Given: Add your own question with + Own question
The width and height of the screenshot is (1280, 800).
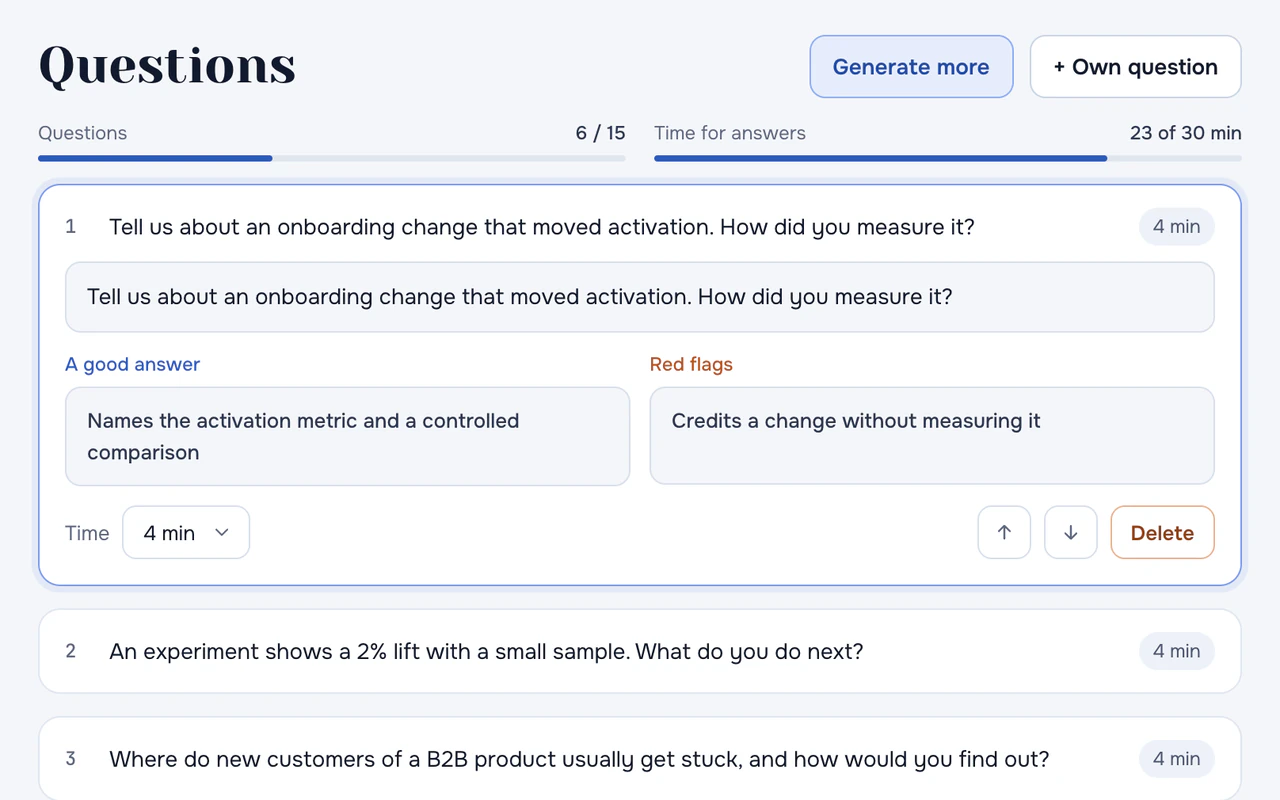Looking at the screenshot, I should pyautogui.click(x=1136, y=67).
